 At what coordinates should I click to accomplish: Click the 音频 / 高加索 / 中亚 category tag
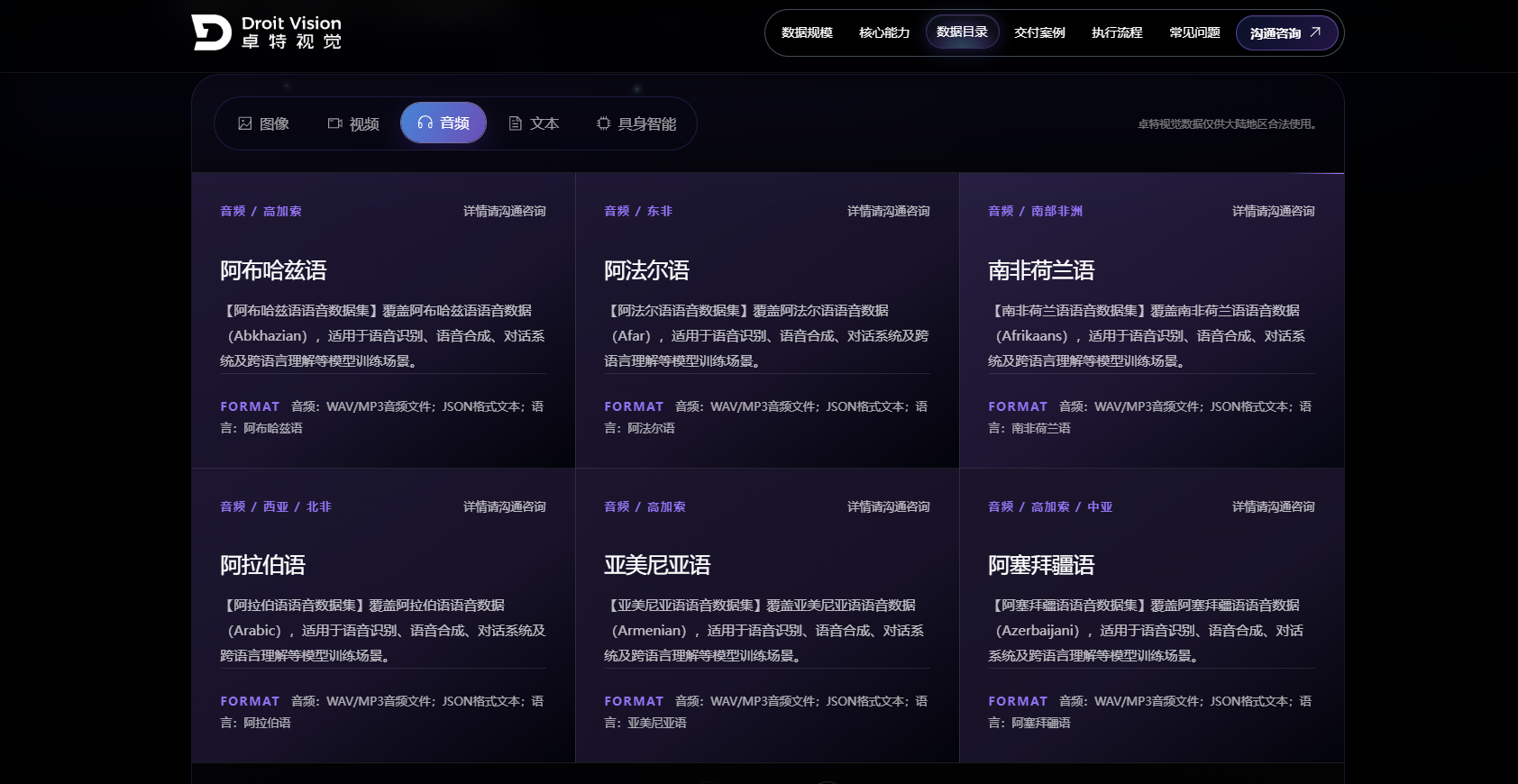click(1051, 506)
